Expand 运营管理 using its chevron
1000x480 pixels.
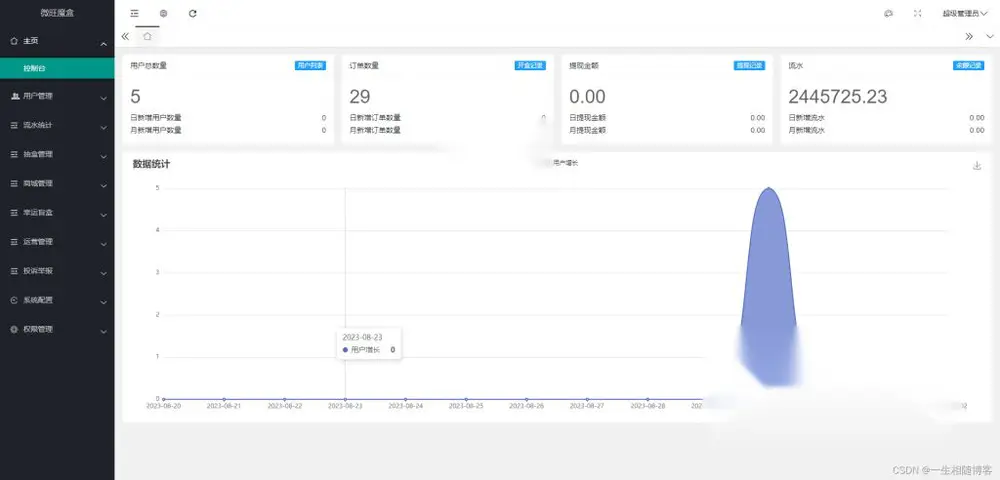tap(103, 244)
